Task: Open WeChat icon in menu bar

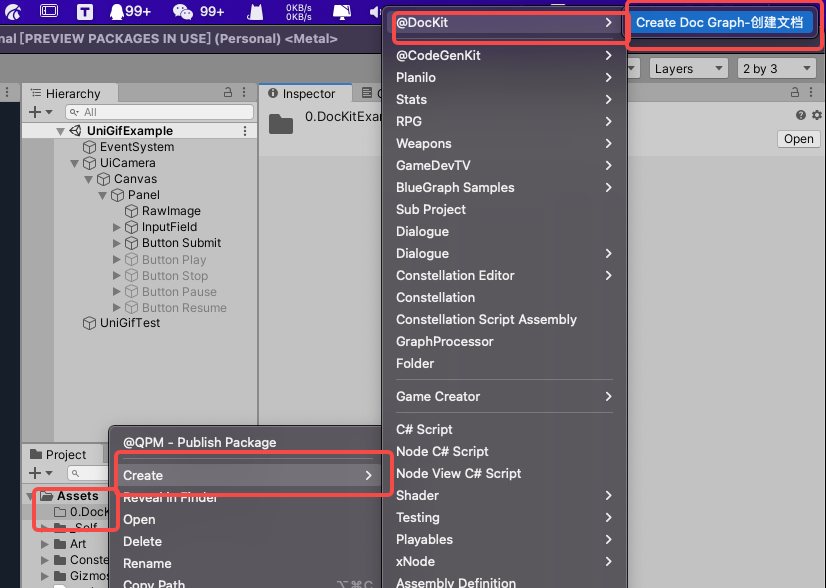Action: click(183, 12)
